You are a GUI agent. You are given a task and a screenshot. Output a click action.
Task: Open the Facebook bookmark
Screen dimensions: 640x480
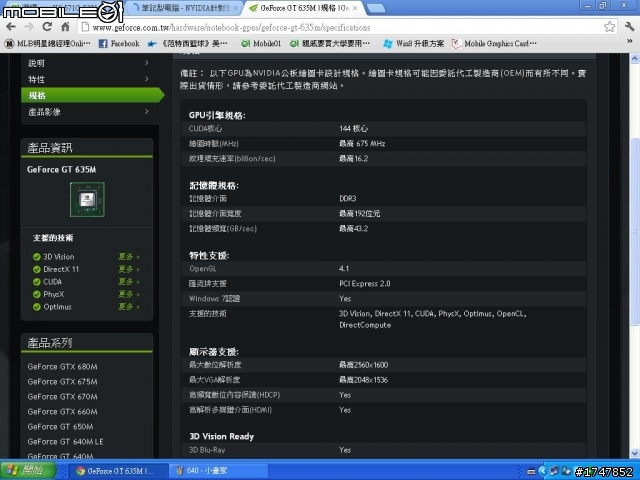pos(119,43)
